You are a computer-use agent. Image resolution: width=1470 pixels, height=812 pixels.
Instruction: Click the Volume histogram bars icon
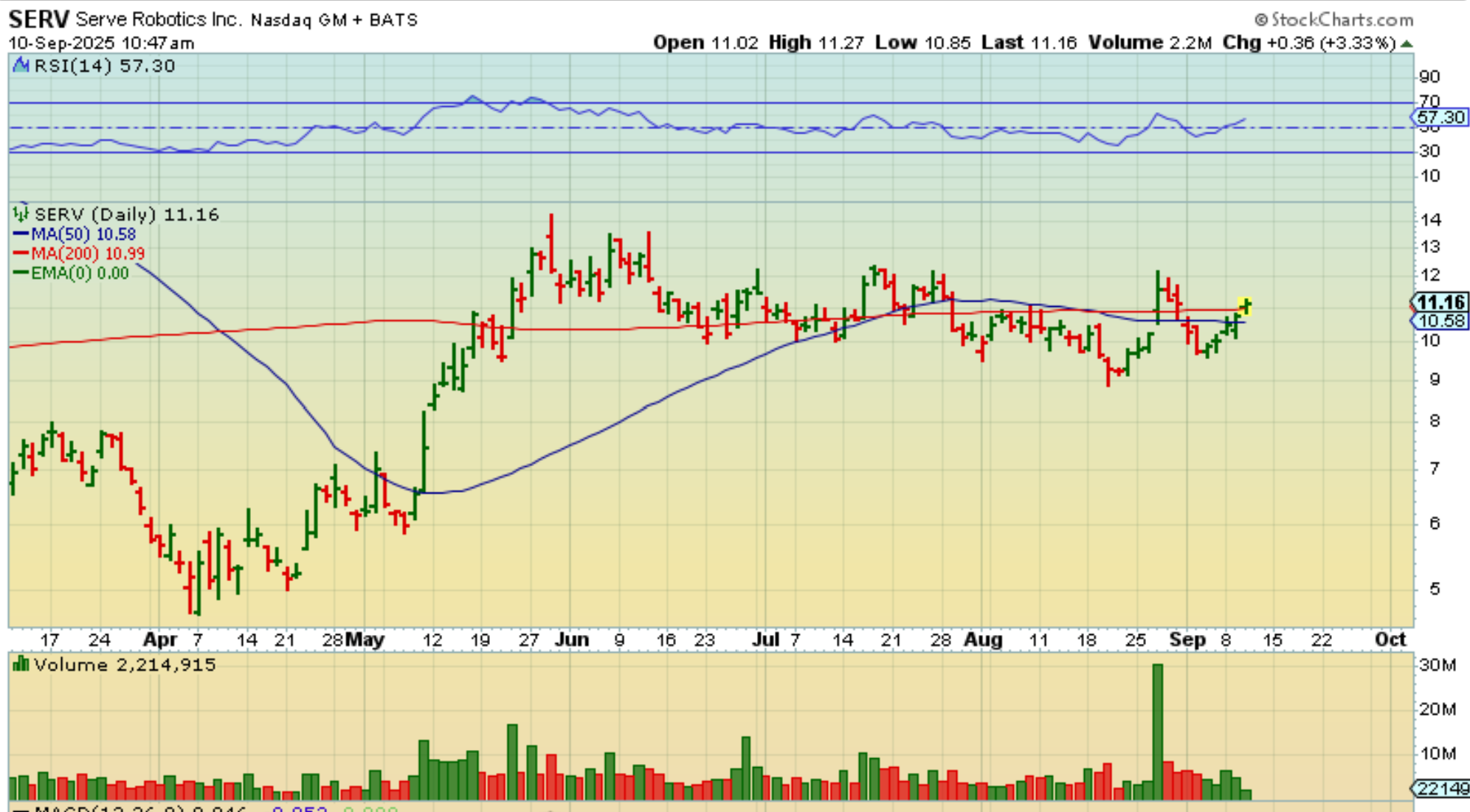click(x=21, y=664)
